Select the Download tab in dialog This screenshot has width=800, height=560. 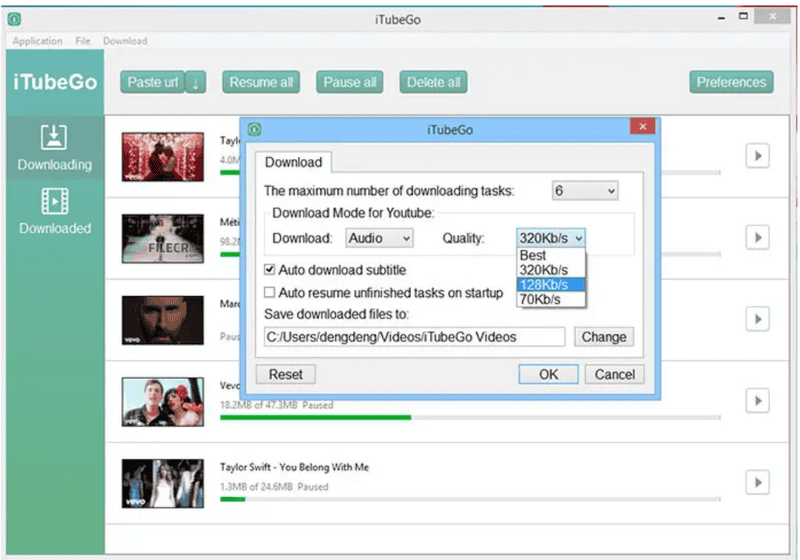pyautogui.click(x=293, y=162)
